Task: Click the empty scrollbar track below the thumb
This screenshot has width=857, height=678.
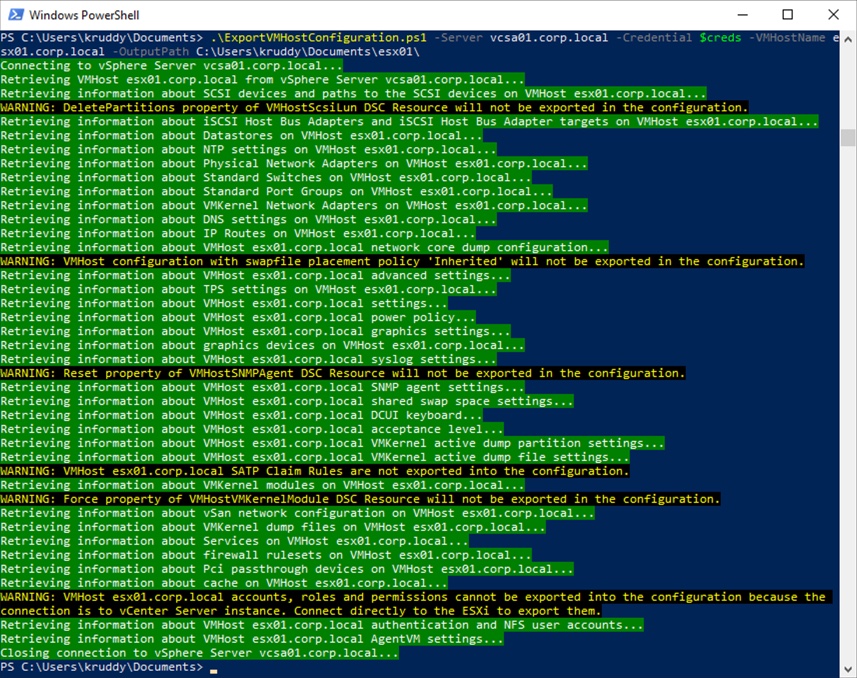Action: click(x=848, y=400)
